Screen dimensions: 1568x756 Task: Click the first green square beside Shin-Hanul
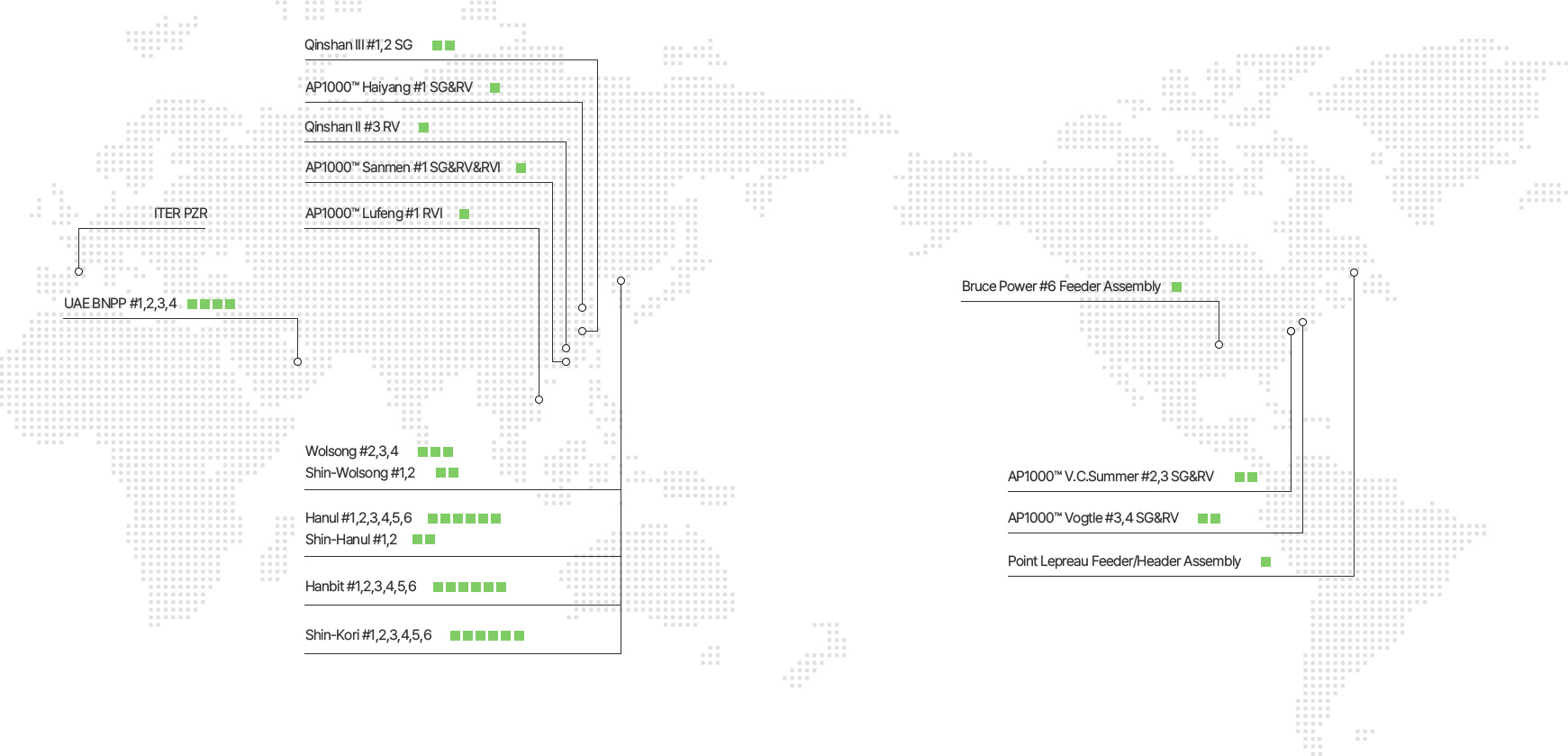click(417, 540)
